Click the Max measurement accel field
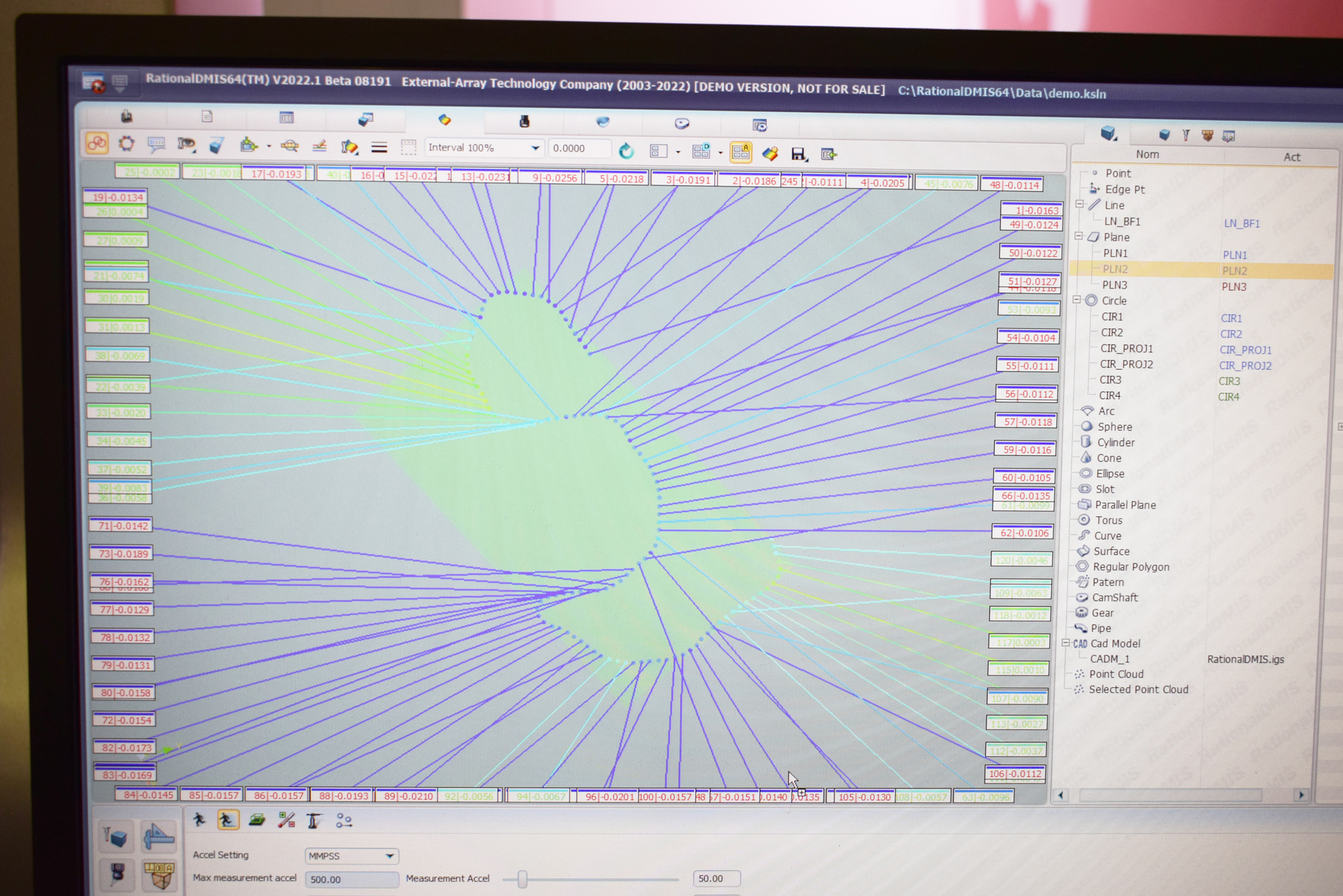1343x896 pixels. point(351,879)
